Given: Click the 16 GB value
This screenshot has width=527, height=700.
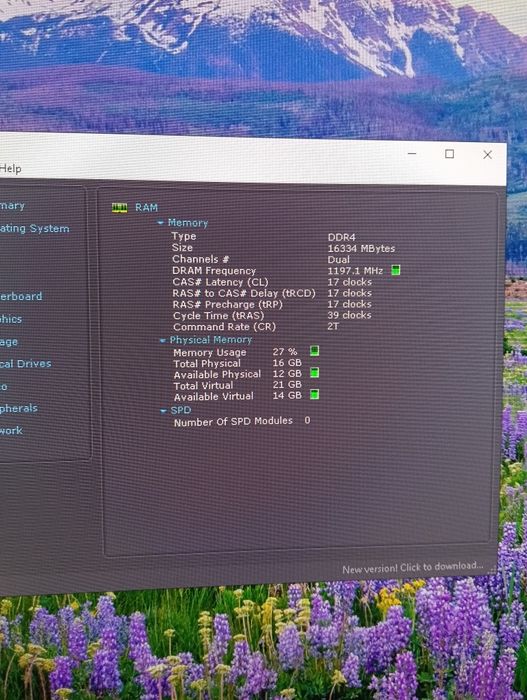Looking at the screenshot, I should (x=287, y=363).
